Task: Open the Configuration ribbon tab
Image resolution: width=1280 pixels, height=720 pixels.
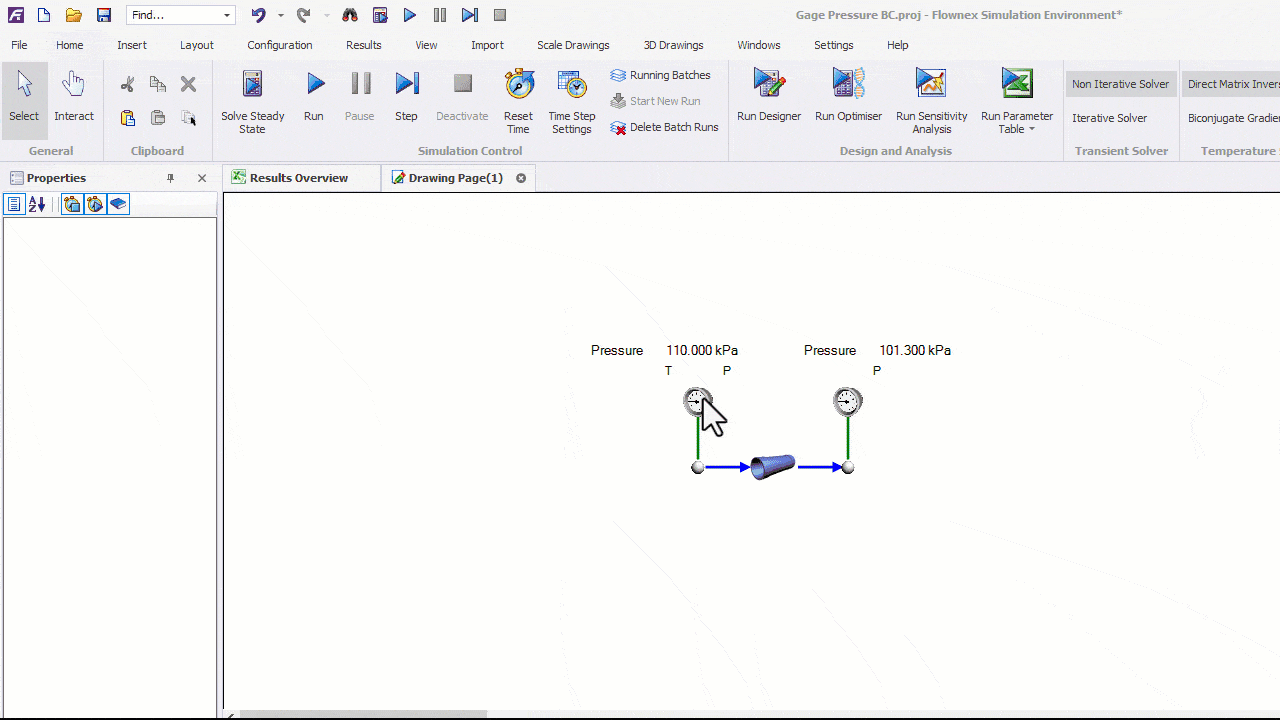Action: (279, 45)
